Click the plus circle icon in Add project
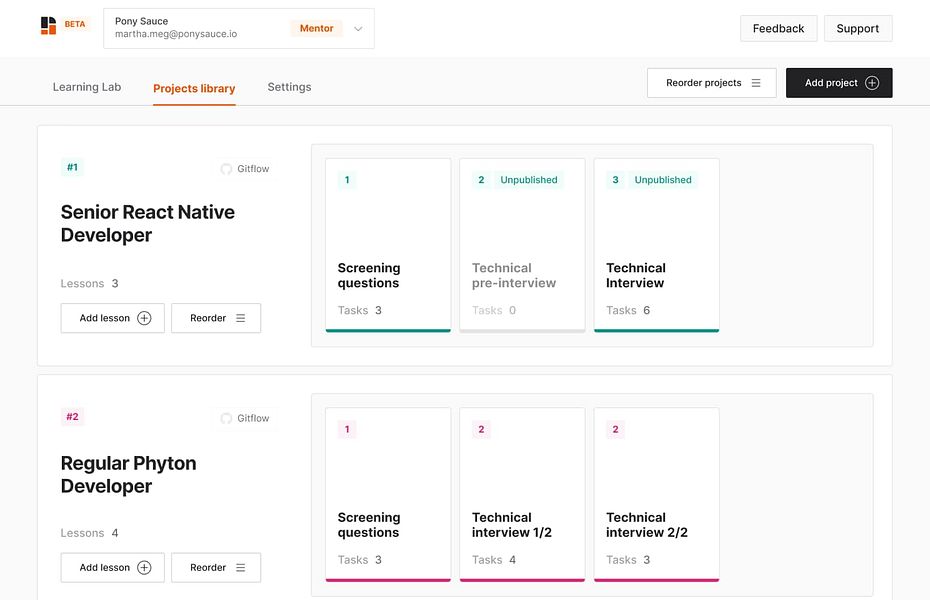The image size is (930, 600). click(x=872, y=83)
